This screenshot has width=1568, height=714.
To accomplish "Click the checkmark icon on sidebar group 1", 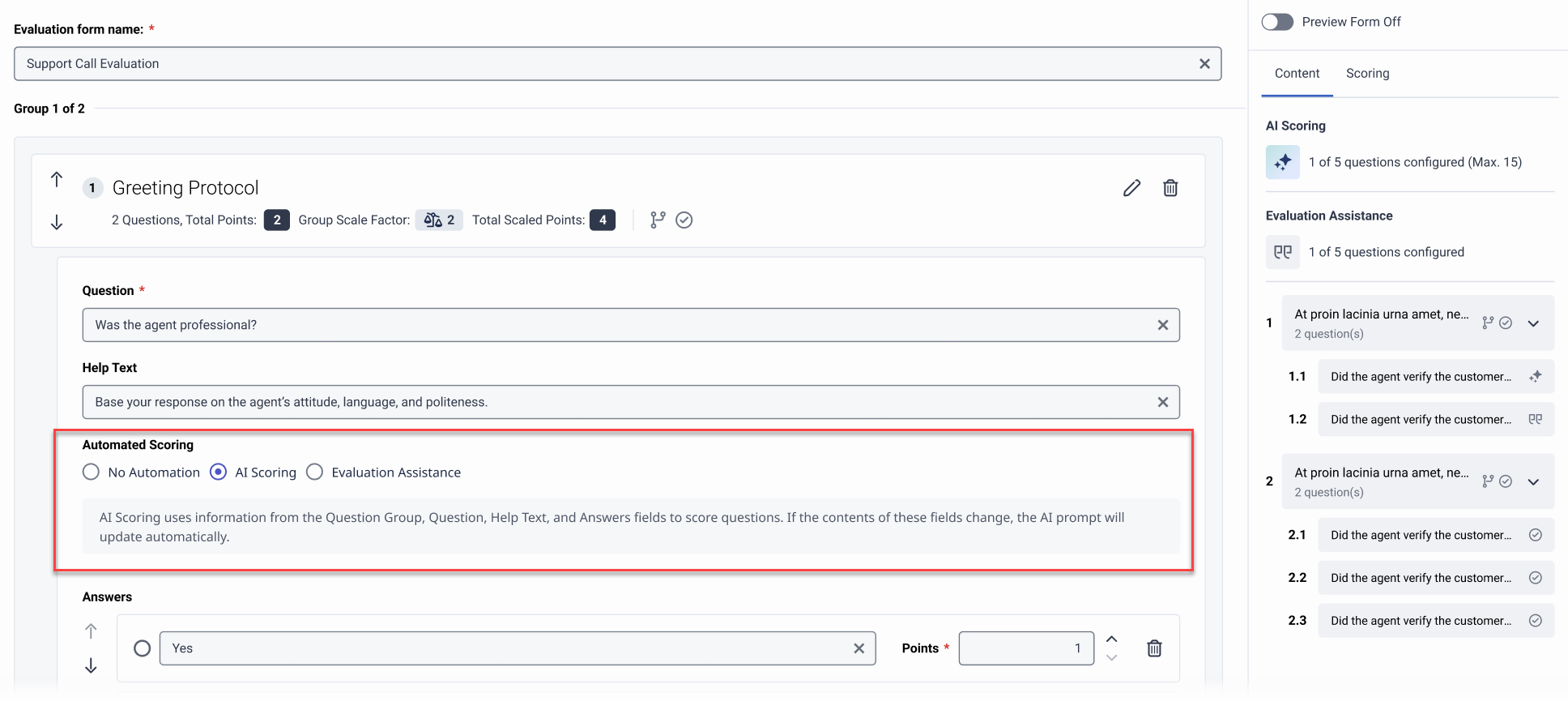I will 1506,323.
